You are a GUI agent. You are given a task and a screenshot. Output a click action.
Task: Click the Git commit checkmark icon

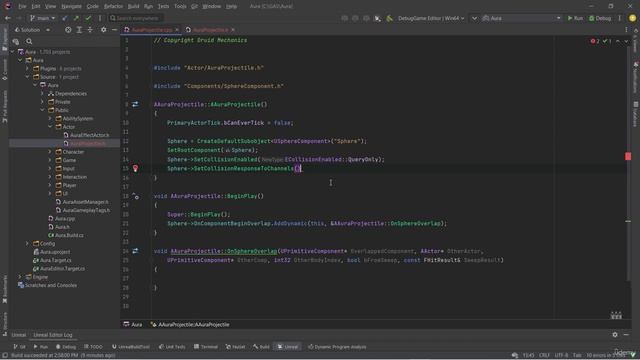(88, 18)
